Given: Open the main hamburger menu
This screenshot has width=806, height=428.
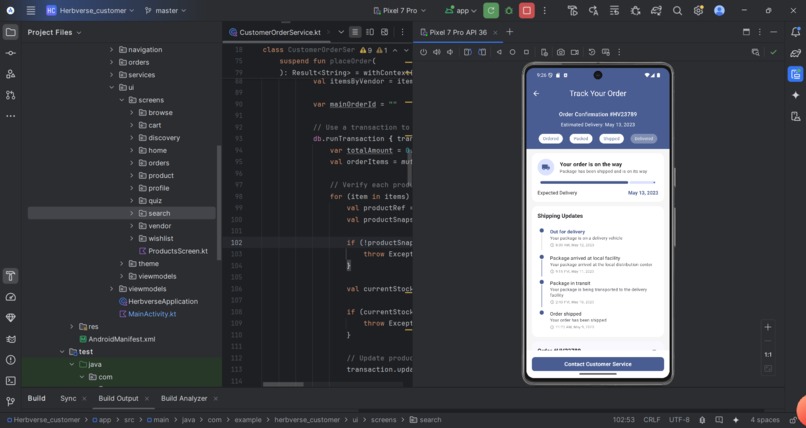Looking at the screenshot, I should coord(31,10).
